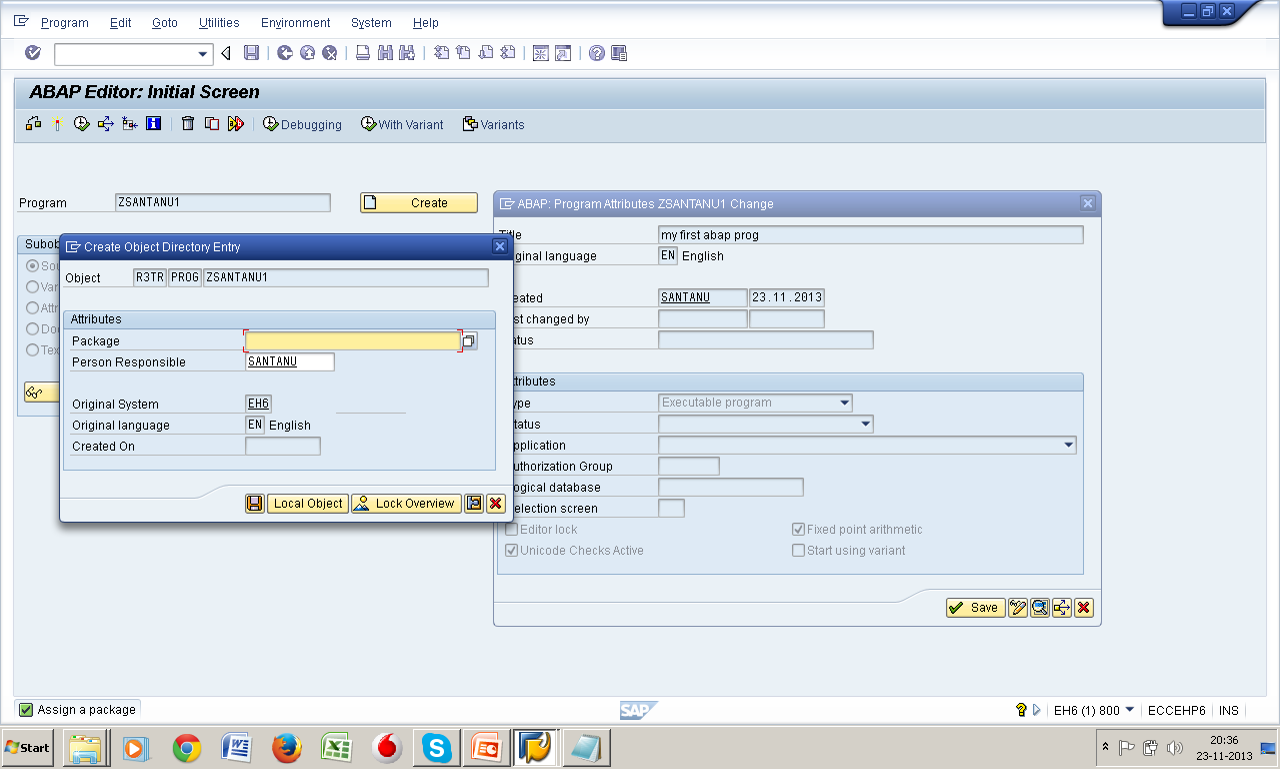Click the Save disk icon in Create Object Directory Entry
Screen dimensions: 1280x769
[x=255, y=504]
